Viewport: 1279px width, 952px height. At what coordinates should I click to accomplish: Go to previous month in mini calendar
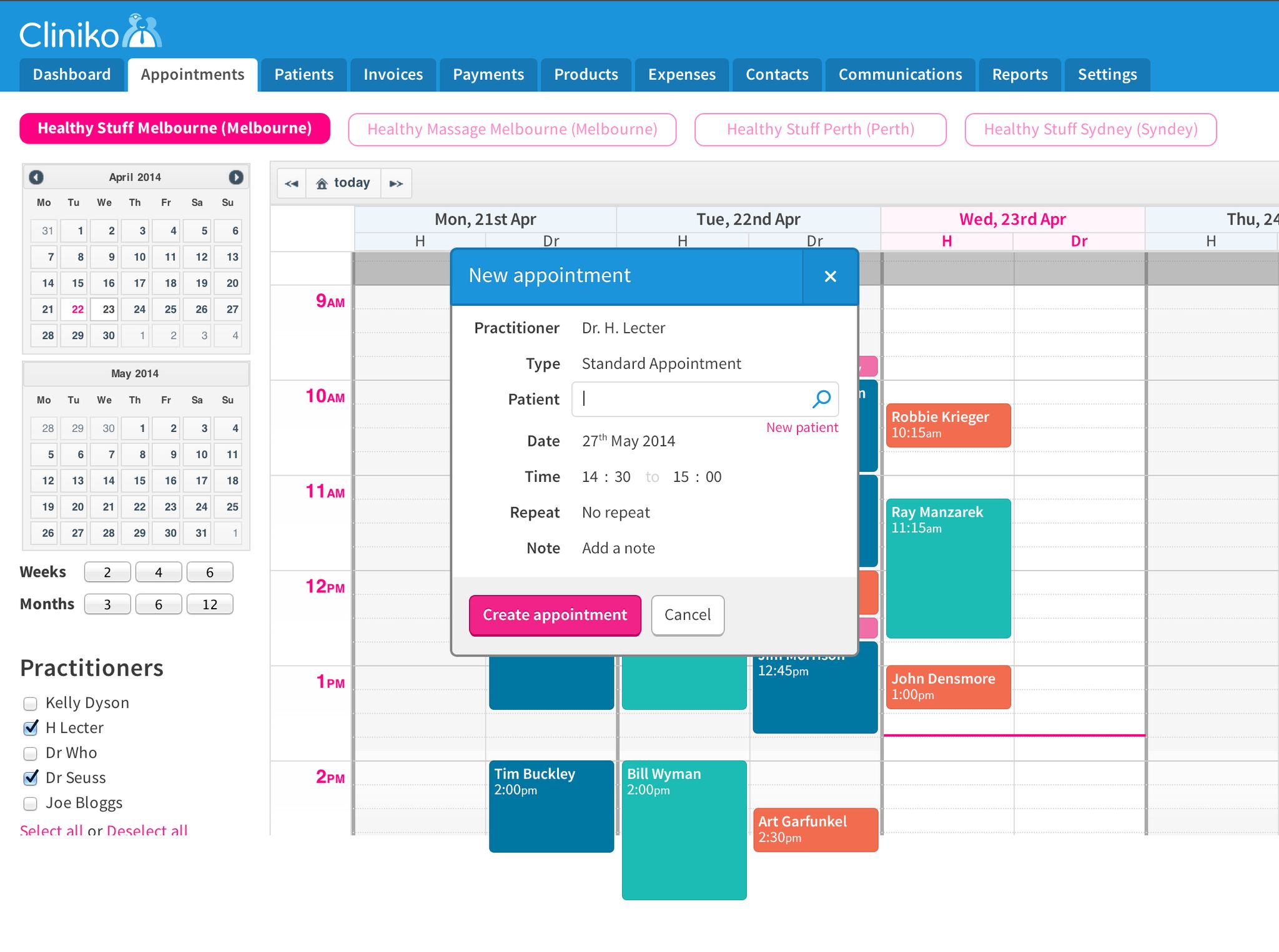(36, 177)
